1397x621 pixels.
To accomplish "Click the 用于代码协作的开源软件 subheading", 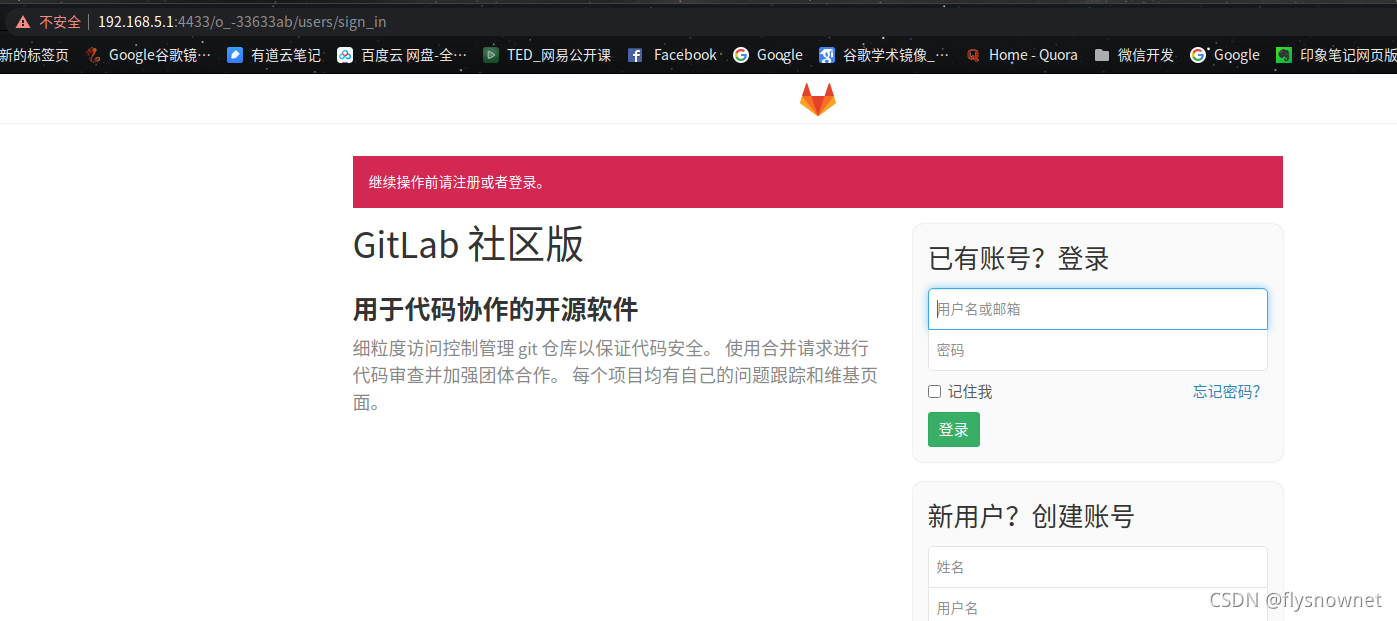I will click(x=495, y=309).
